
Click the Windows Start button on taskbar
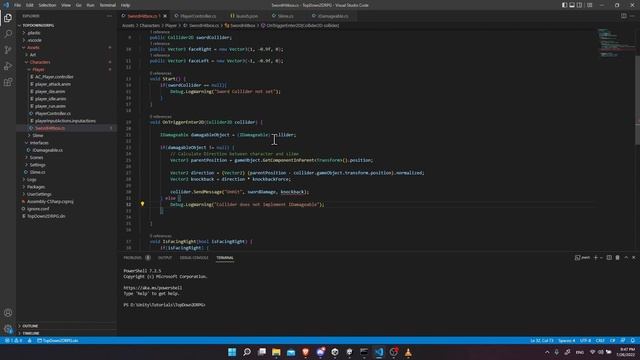coord(232,352)
